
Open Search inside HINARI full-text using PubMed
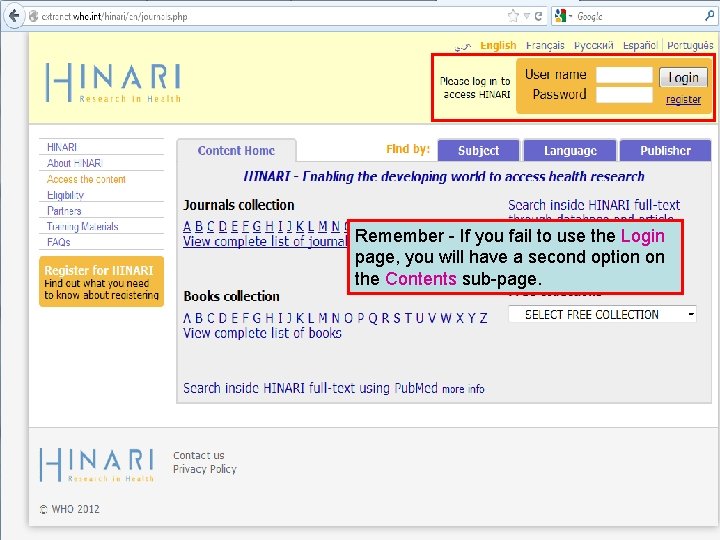[310, 388]
